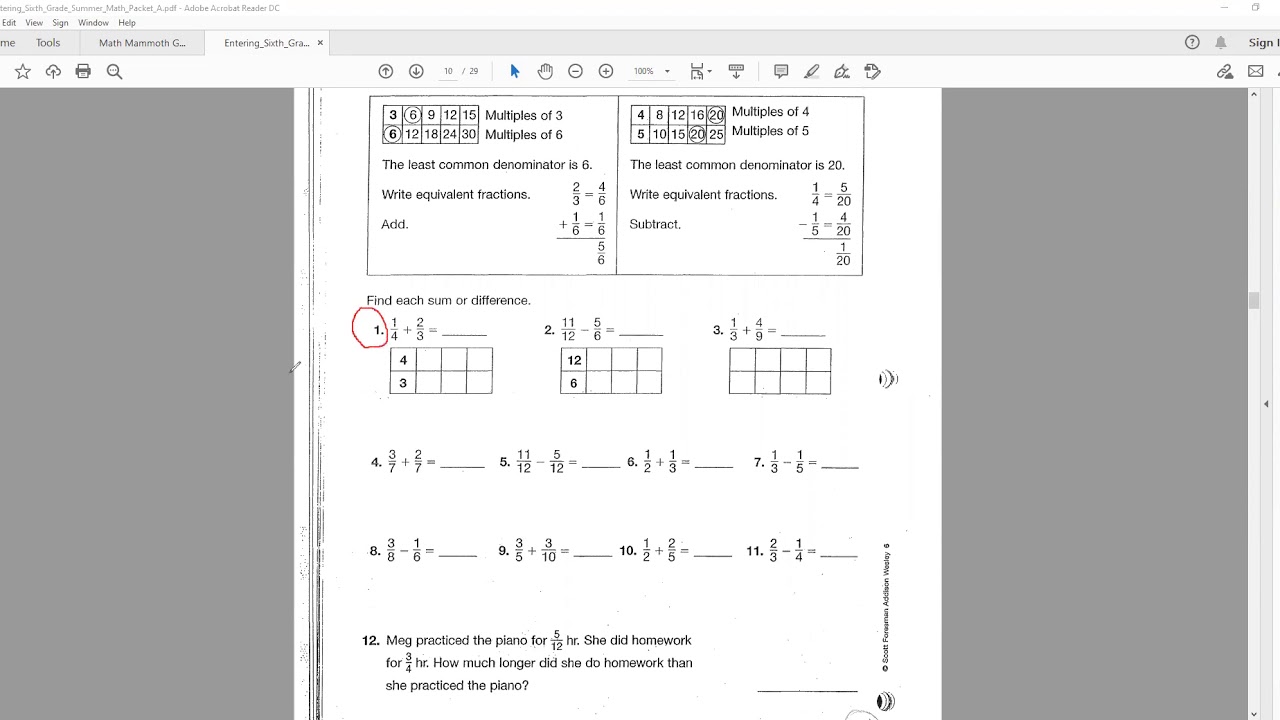Add a comment sticky note
The image size is (1280, 720).
point(781,71)
